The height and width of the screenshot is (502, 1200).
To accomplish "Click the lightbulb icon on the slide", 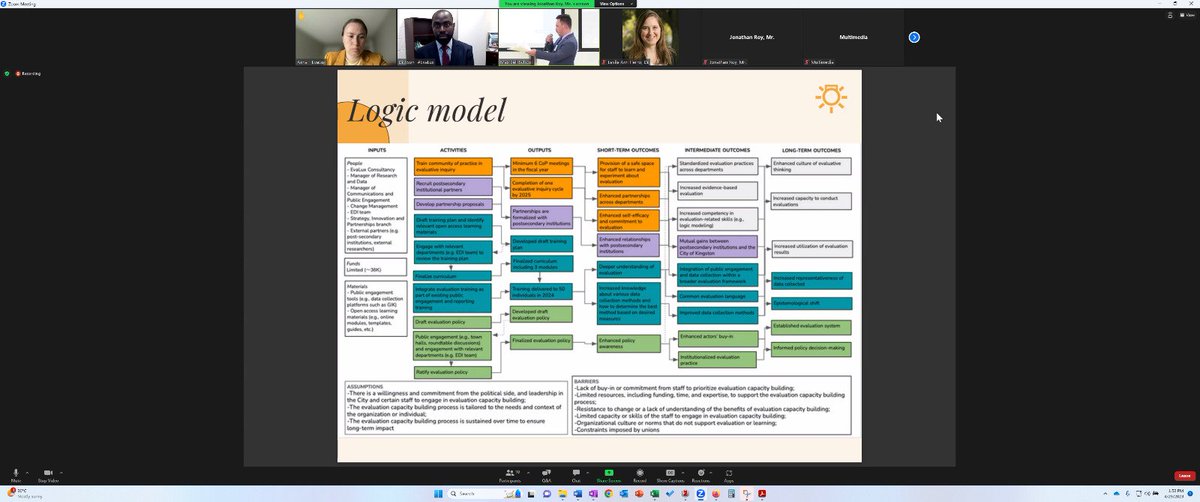I will coord(829,97).
